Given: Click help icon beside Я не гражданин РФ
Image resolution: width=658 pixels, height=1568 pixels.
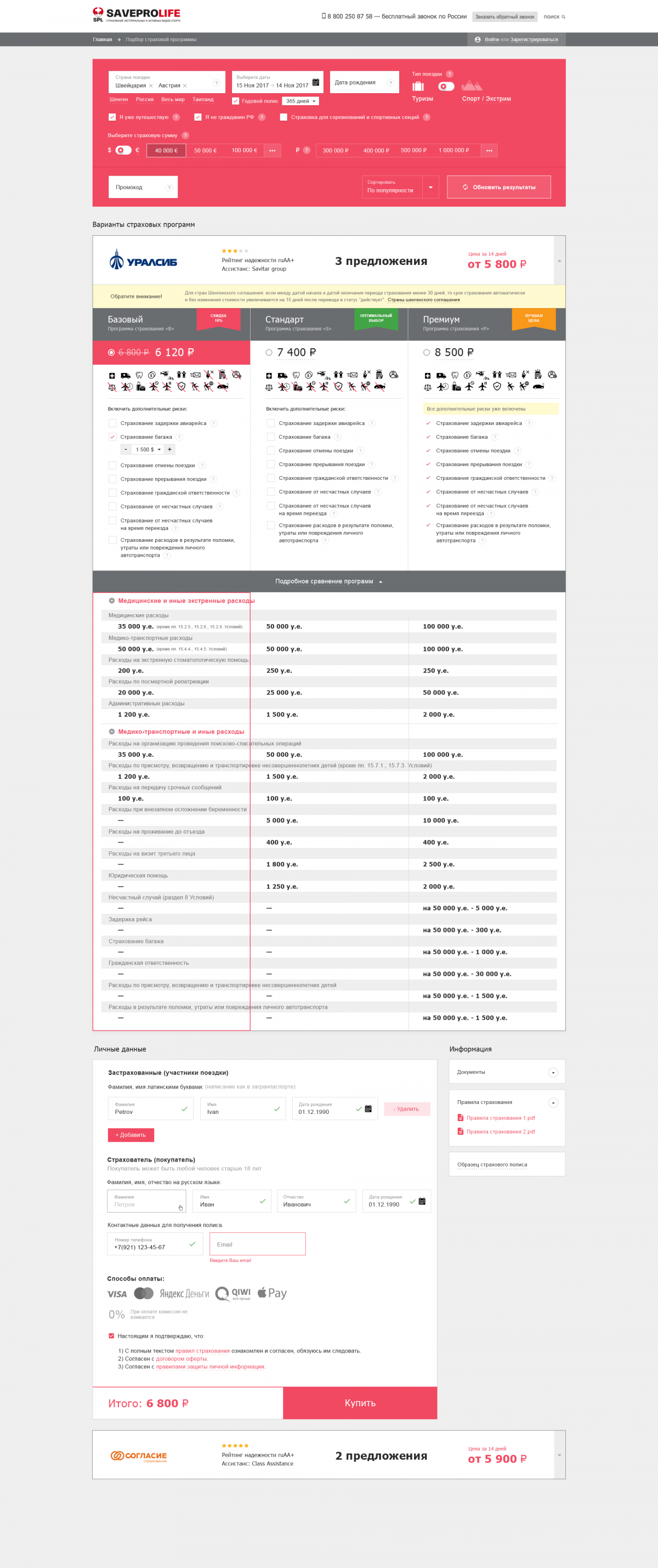Looking at the screenshot, I should 262,117.
